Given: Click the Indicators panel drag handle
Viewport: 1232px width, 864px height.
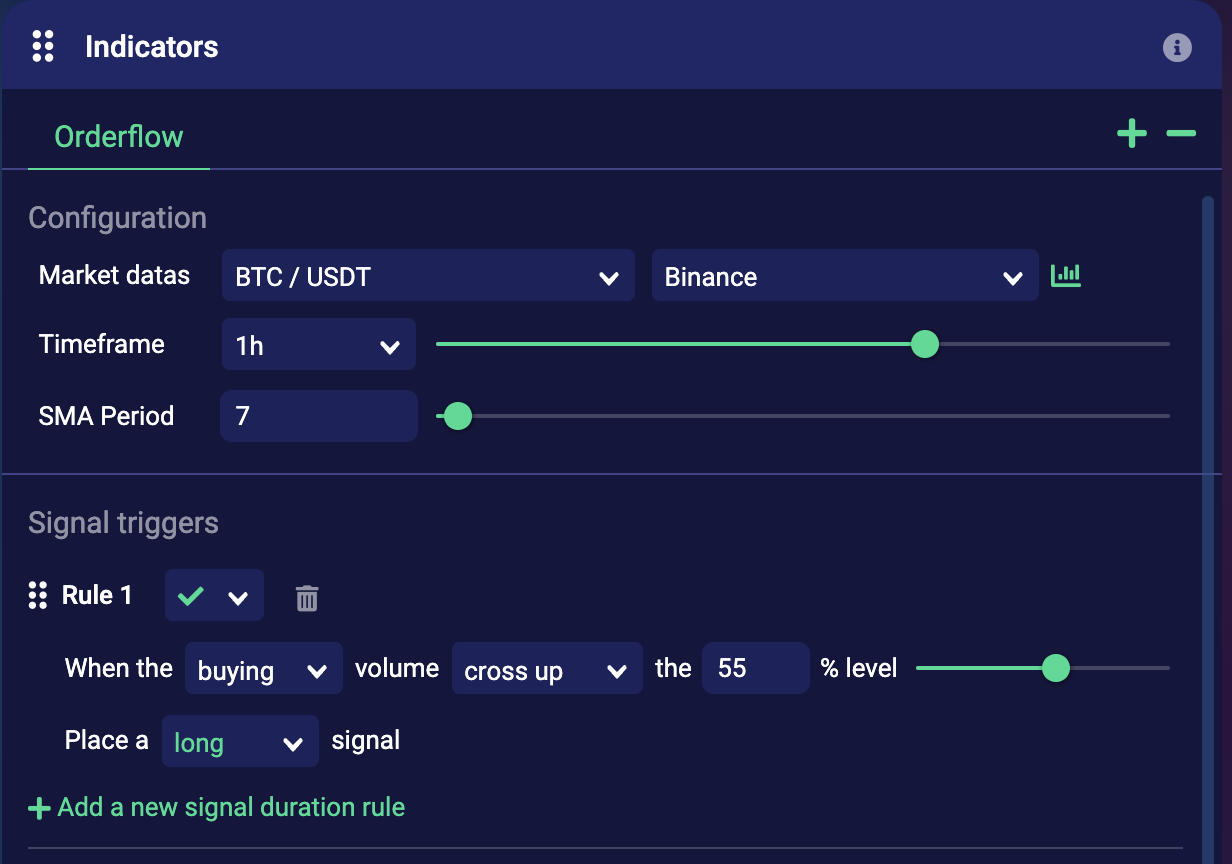Looking at the screenshot, I should coord(43,46).
